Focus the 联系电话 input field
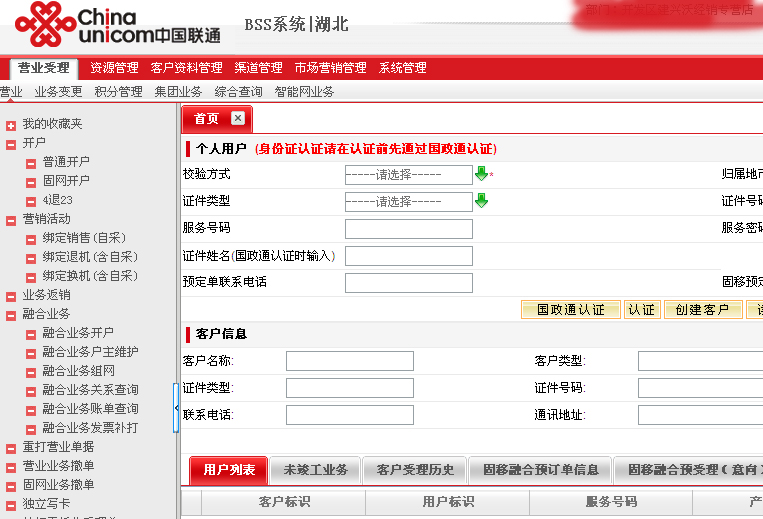The image size is (763, 519). (x=350, y=415)
